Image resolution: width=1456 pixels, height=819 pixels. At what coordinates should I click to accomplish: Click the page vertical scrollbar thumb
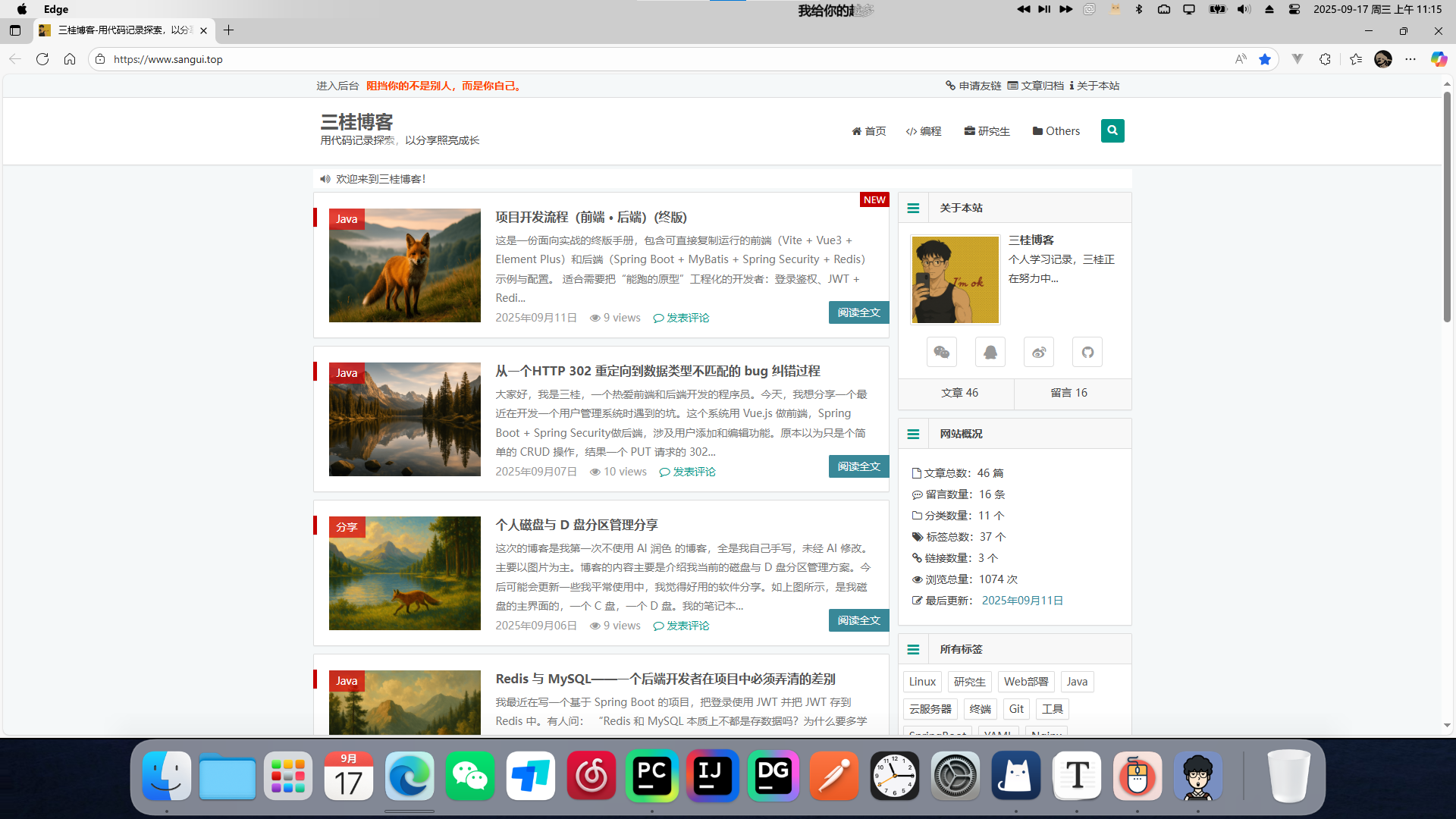coord(1447,205)
